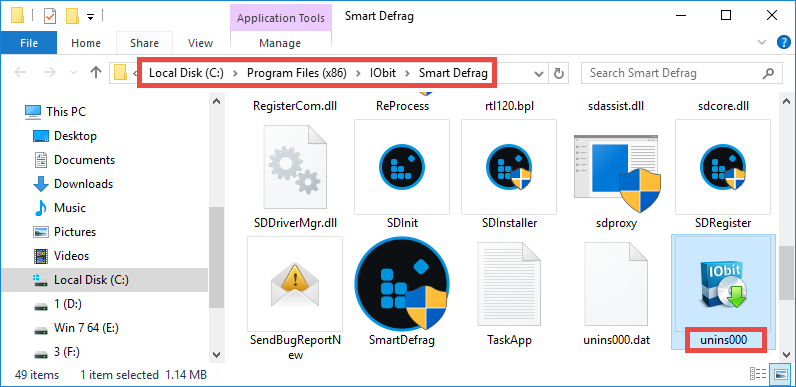Click the Forward navigation arrow
Viewport: 796px width, 387px height.
coord(49,73)
